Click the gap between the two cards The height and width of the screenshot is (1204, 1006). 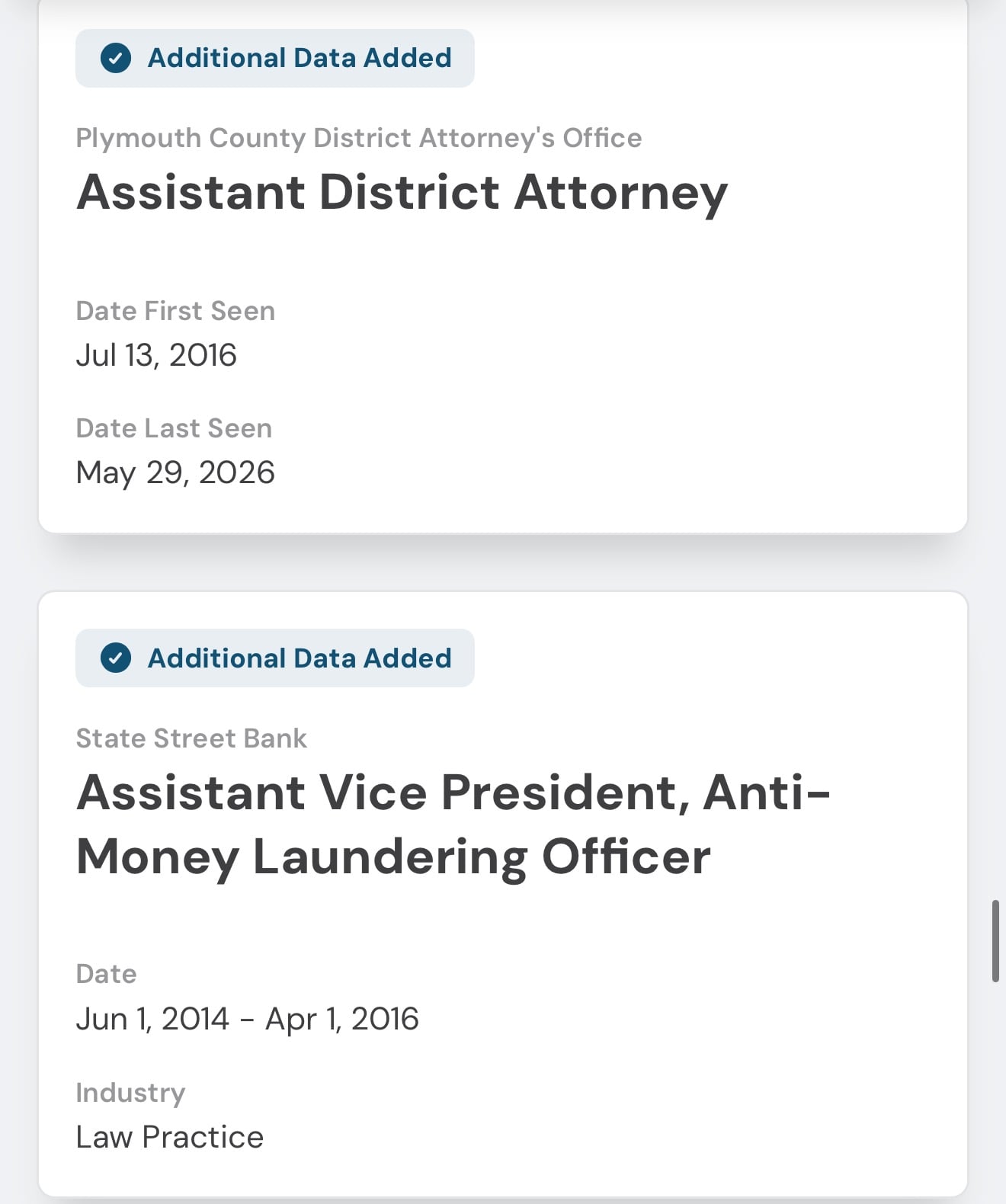click(x=503, y=562)
